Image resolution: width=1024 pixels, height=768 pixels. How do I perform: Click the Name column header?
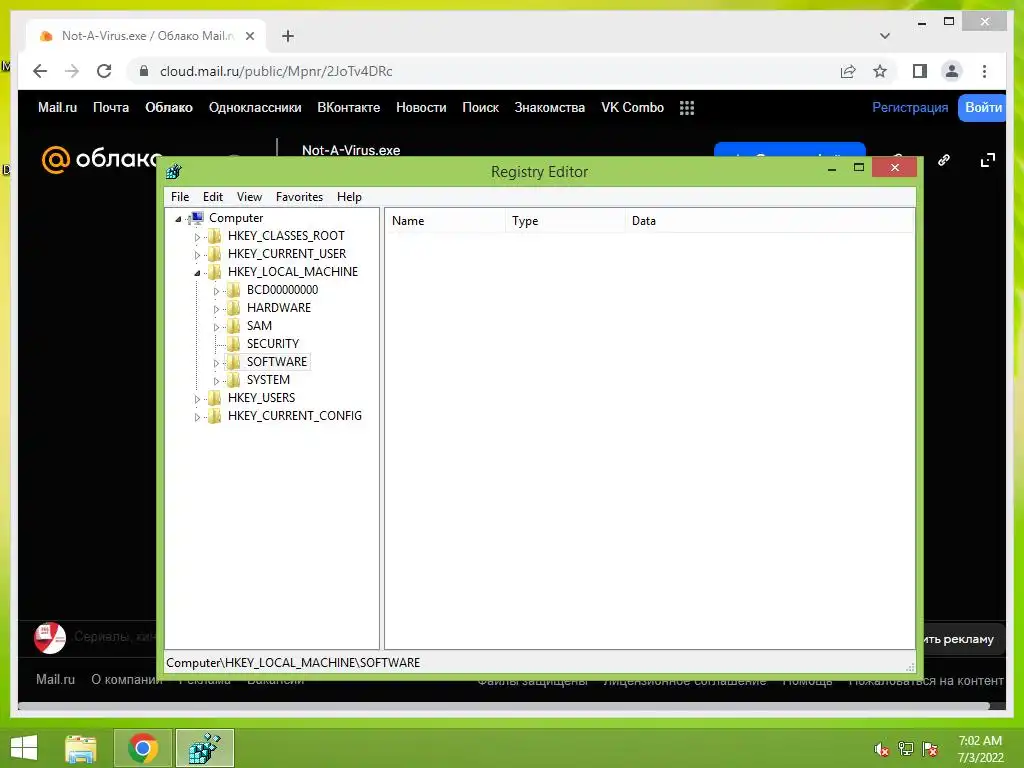coord(445,221)
